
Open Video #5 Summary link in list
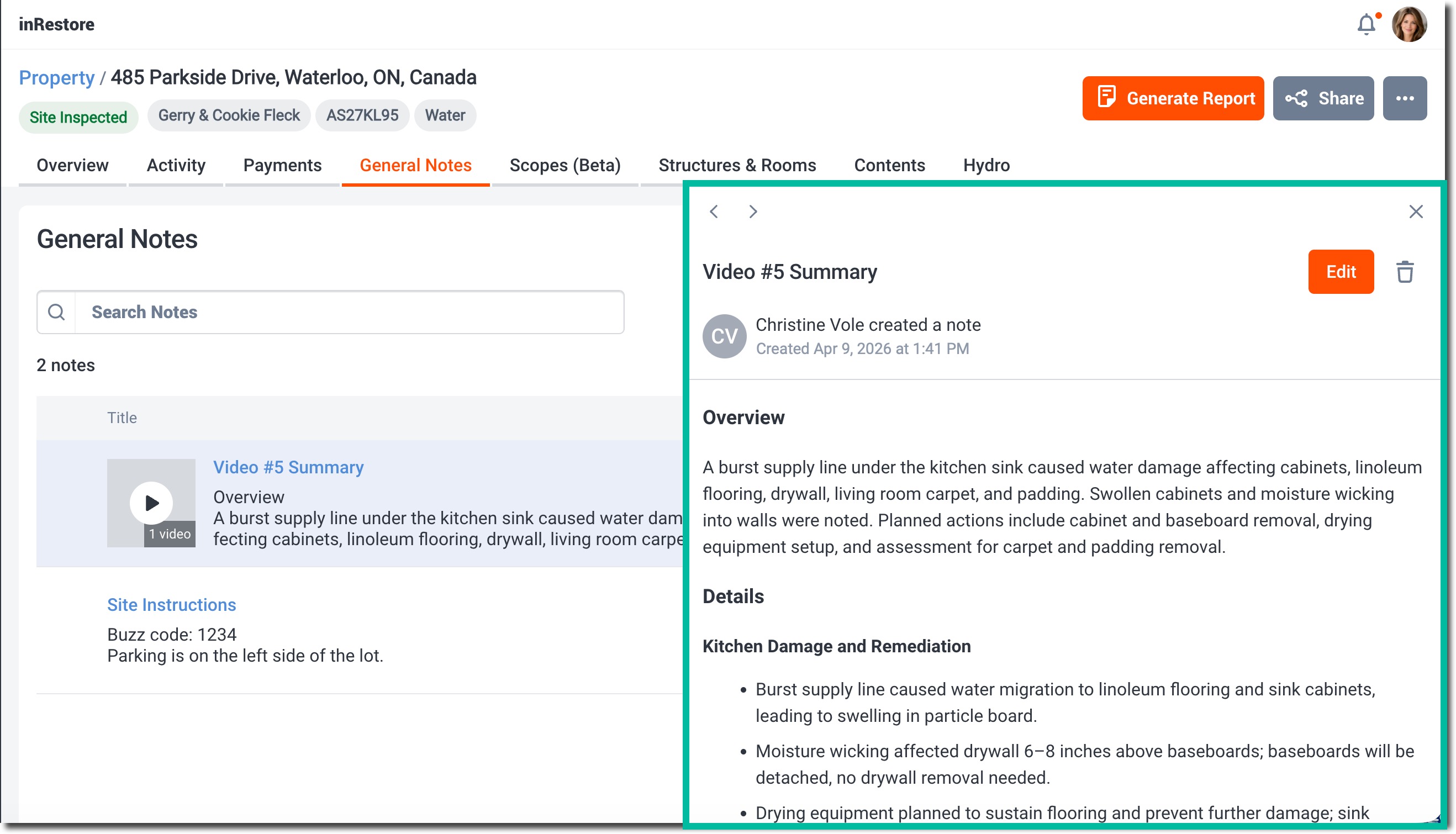click(288, 467)
